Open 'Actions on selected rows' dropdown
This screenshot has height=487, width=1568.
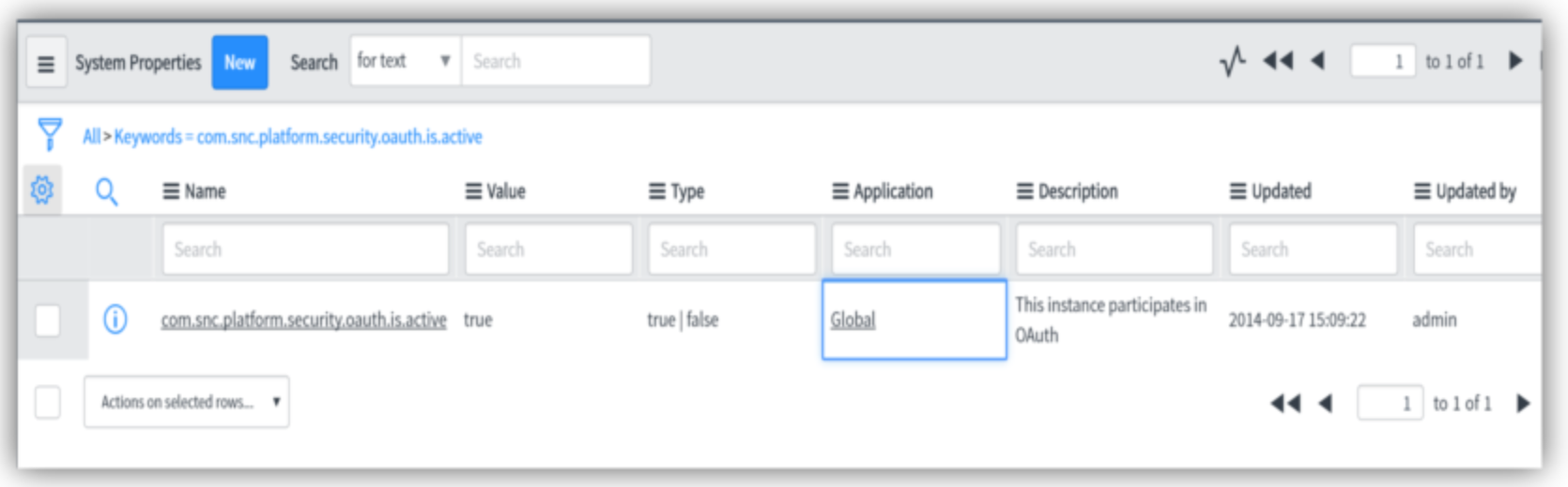point(187,402)
